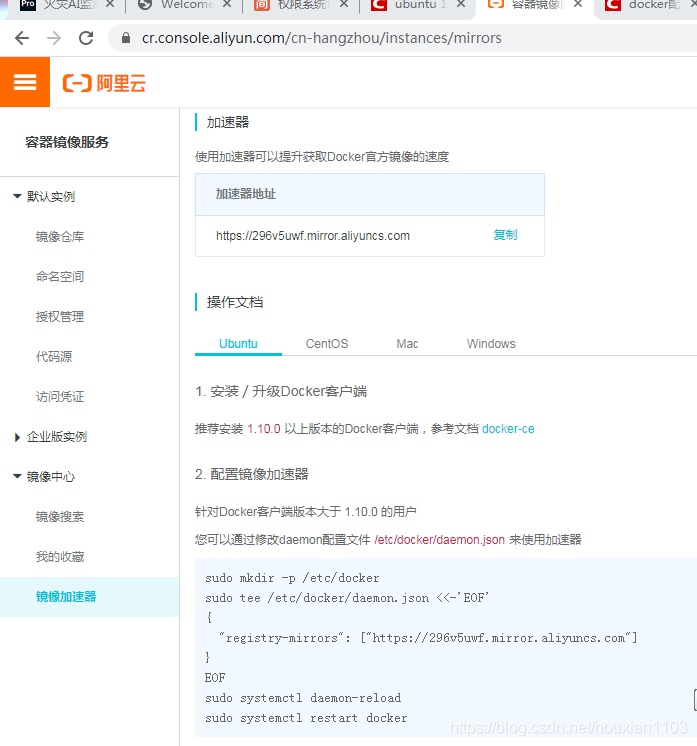Click the 'sudo mkdir -p /etc/docker' line
Image resolution: width=697 pixels, height=746 pixels.
pyautogui.click(x=292, y=578)
